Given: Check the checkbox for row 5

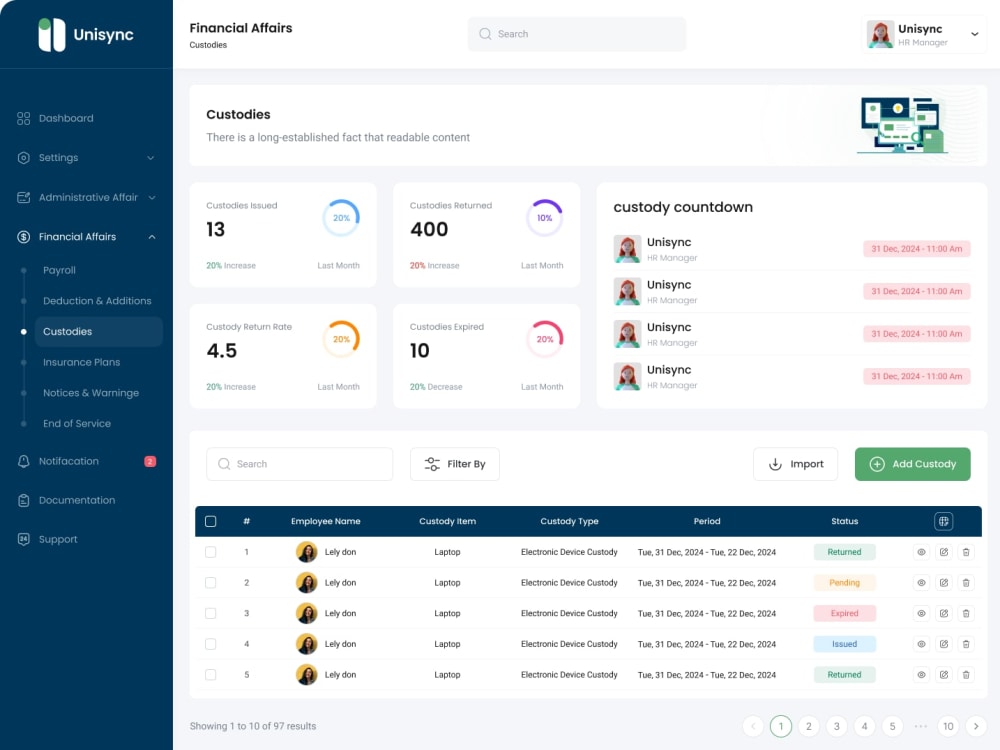Looking at the screenshot, I should click(210, 675).
